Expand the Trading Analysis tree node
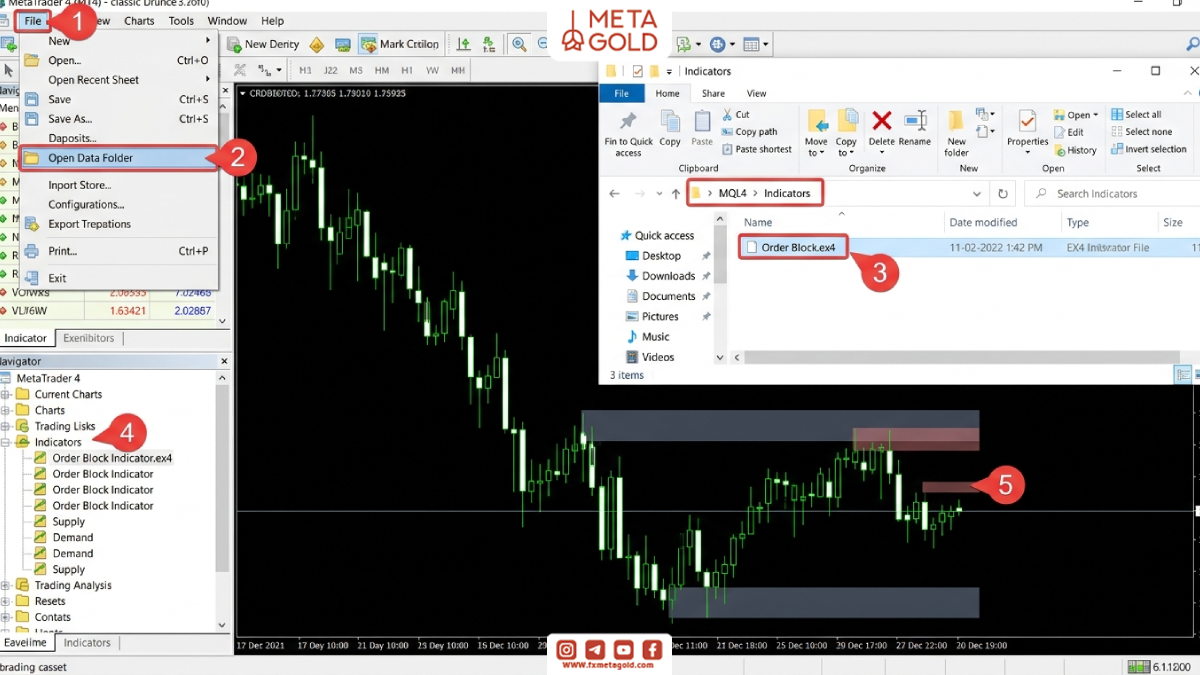1200x675 pixels. 6,585
